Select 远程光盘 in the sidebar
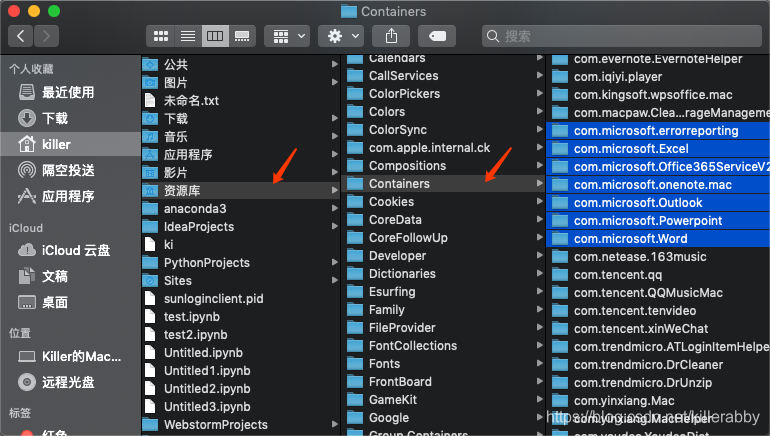Screen dimensions: 770x436 pyautogui.click(x=70, y=382)
